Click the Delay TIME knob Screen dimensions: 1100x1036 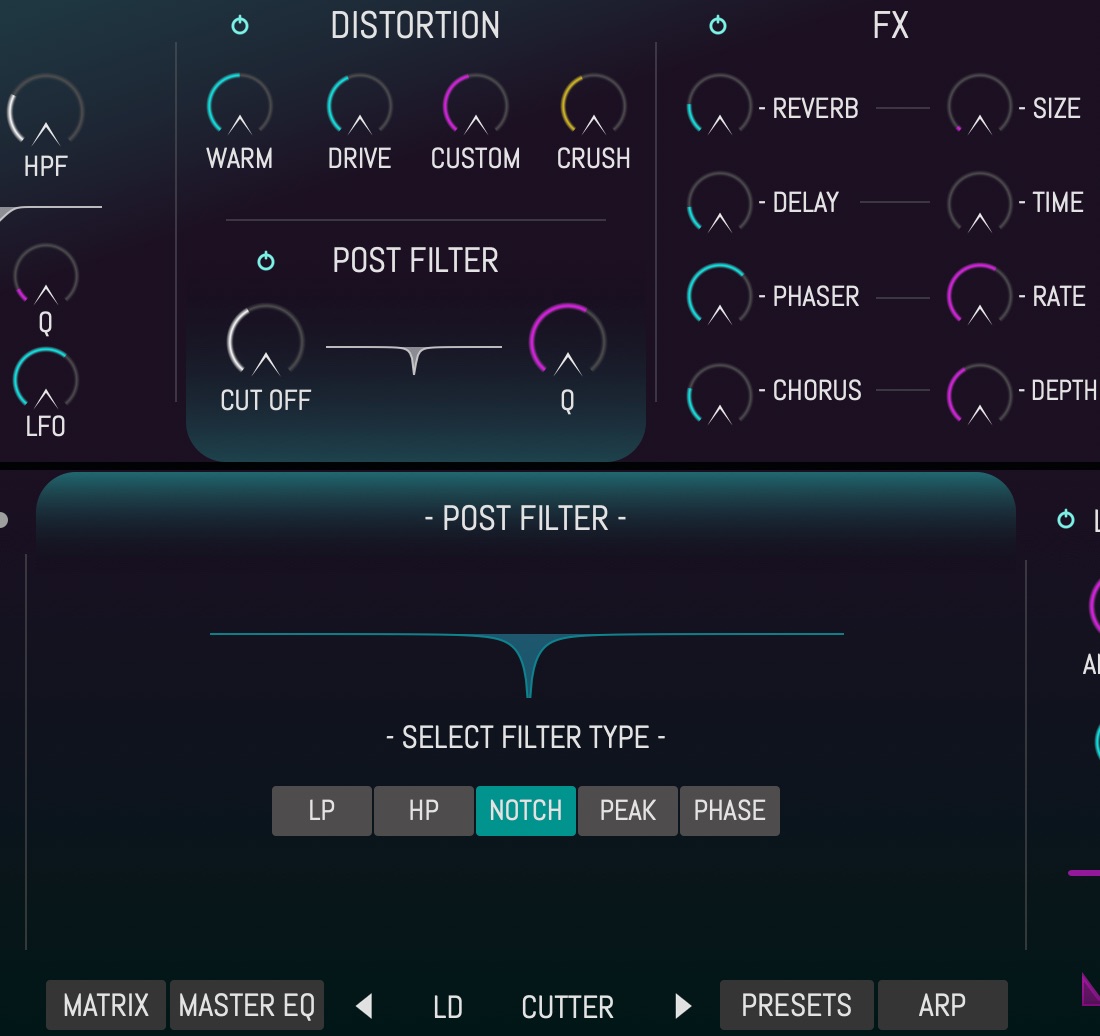coord(979,203)
